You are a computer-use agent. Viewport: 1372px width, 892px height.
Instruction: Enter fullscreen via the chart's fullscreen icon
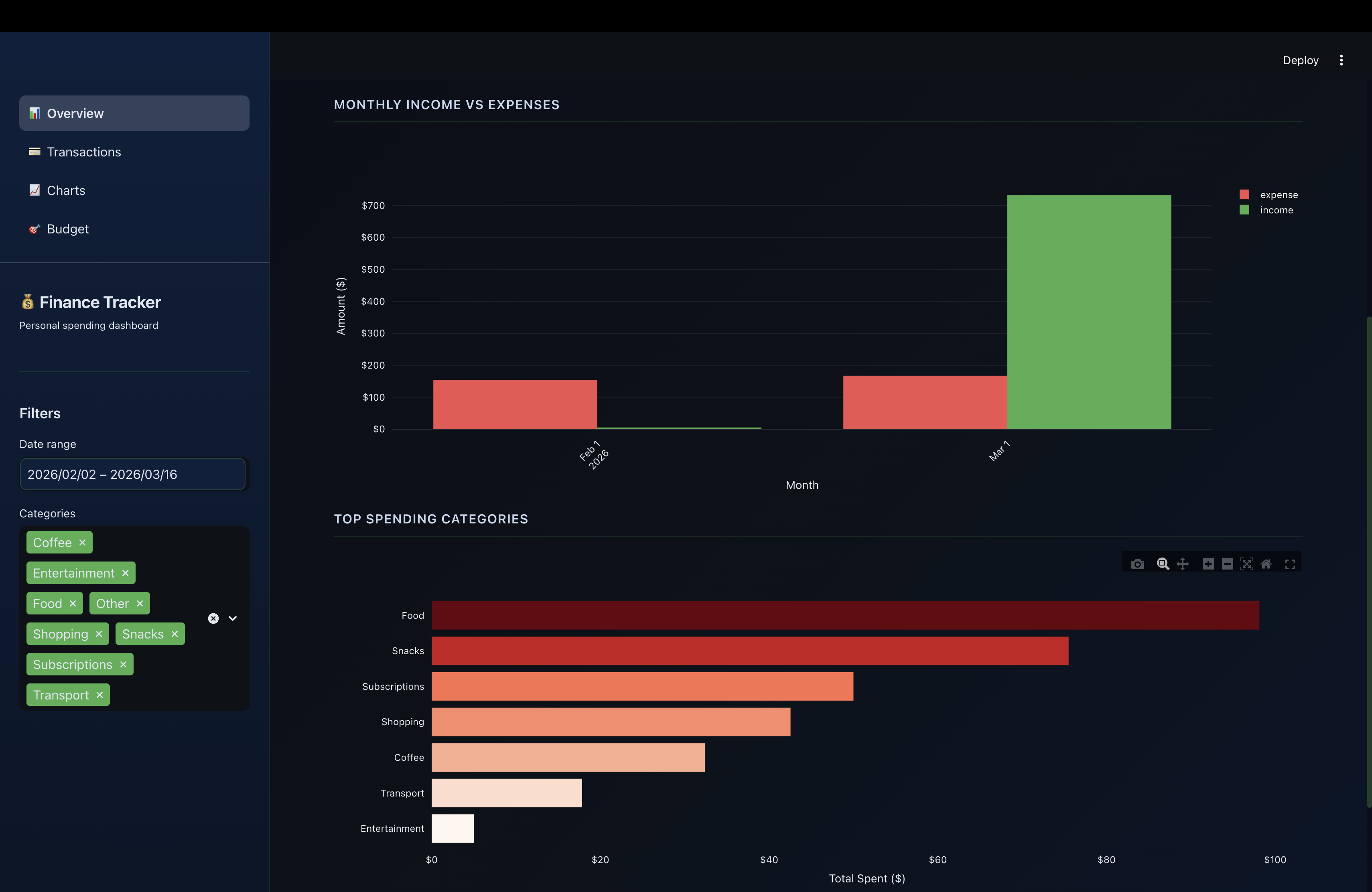[1290, 564]
